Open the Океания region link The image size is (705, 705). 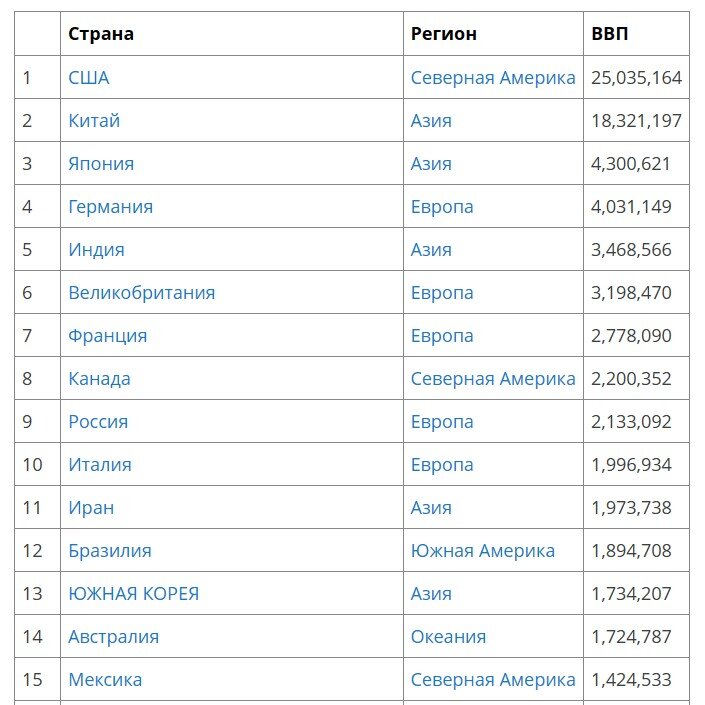(448, 637)
